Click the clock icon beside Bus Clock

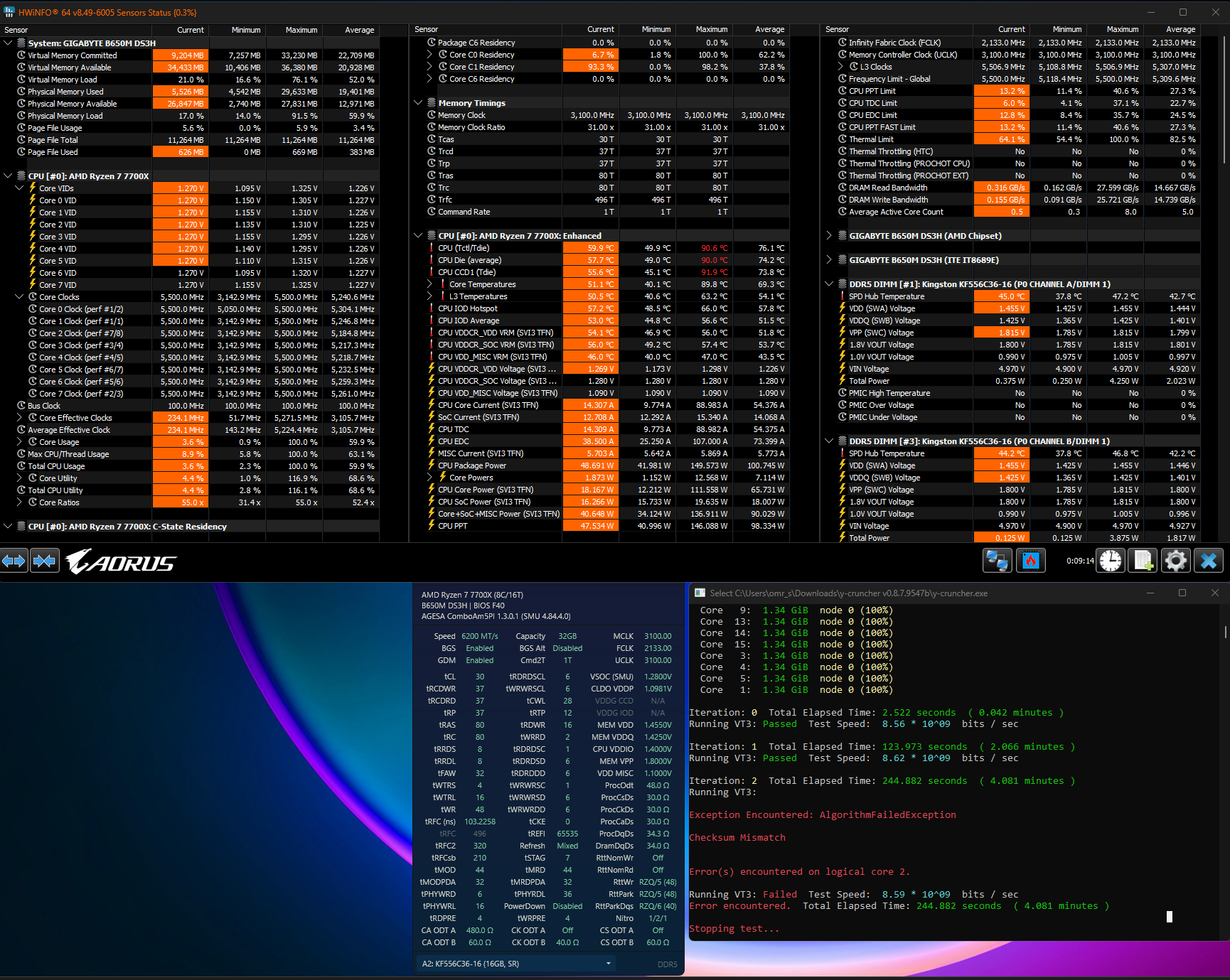coord(21,406)
